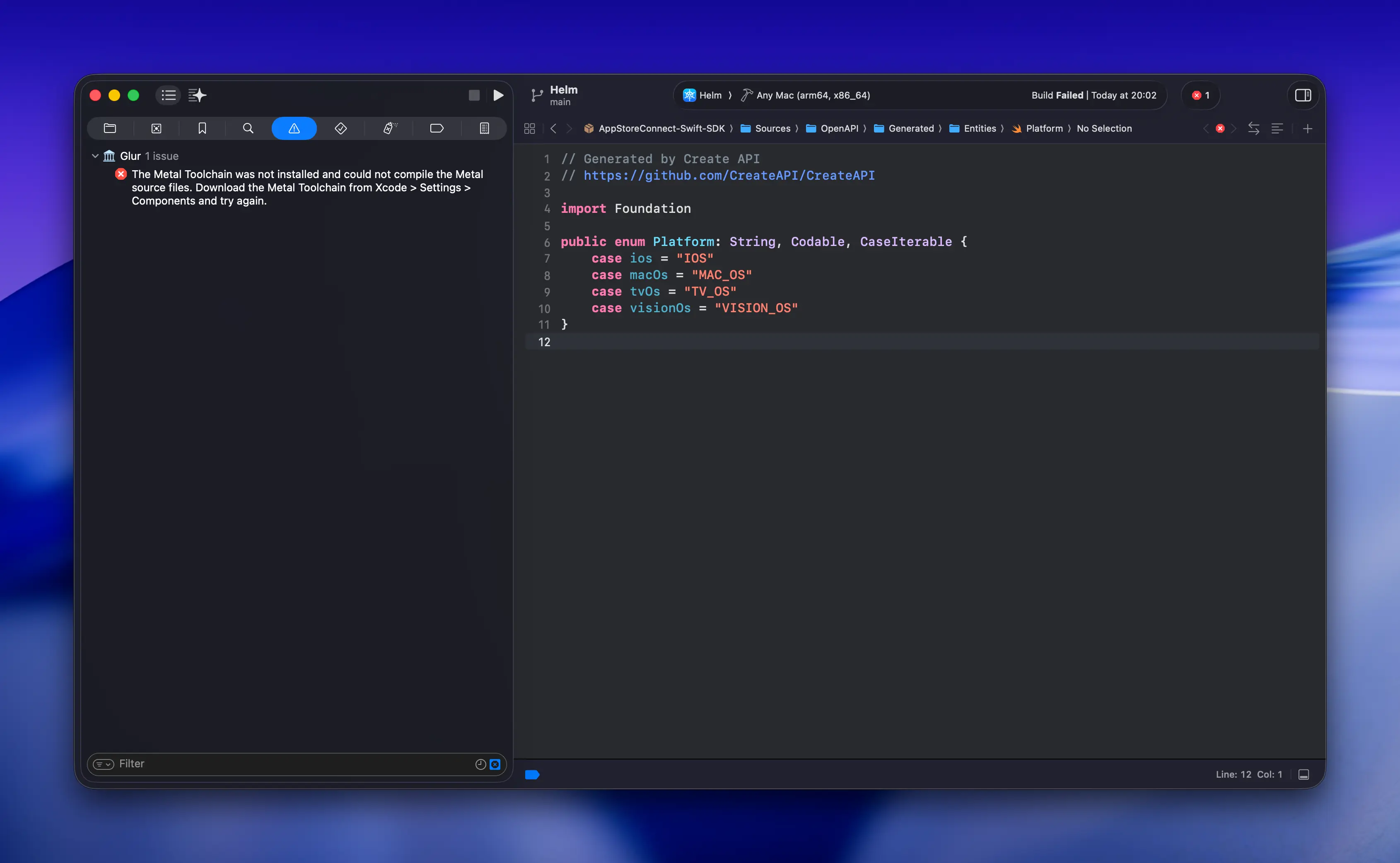Toggle the debug area at bottom-right
The image size is (1400, 863).
[1303, 774]
